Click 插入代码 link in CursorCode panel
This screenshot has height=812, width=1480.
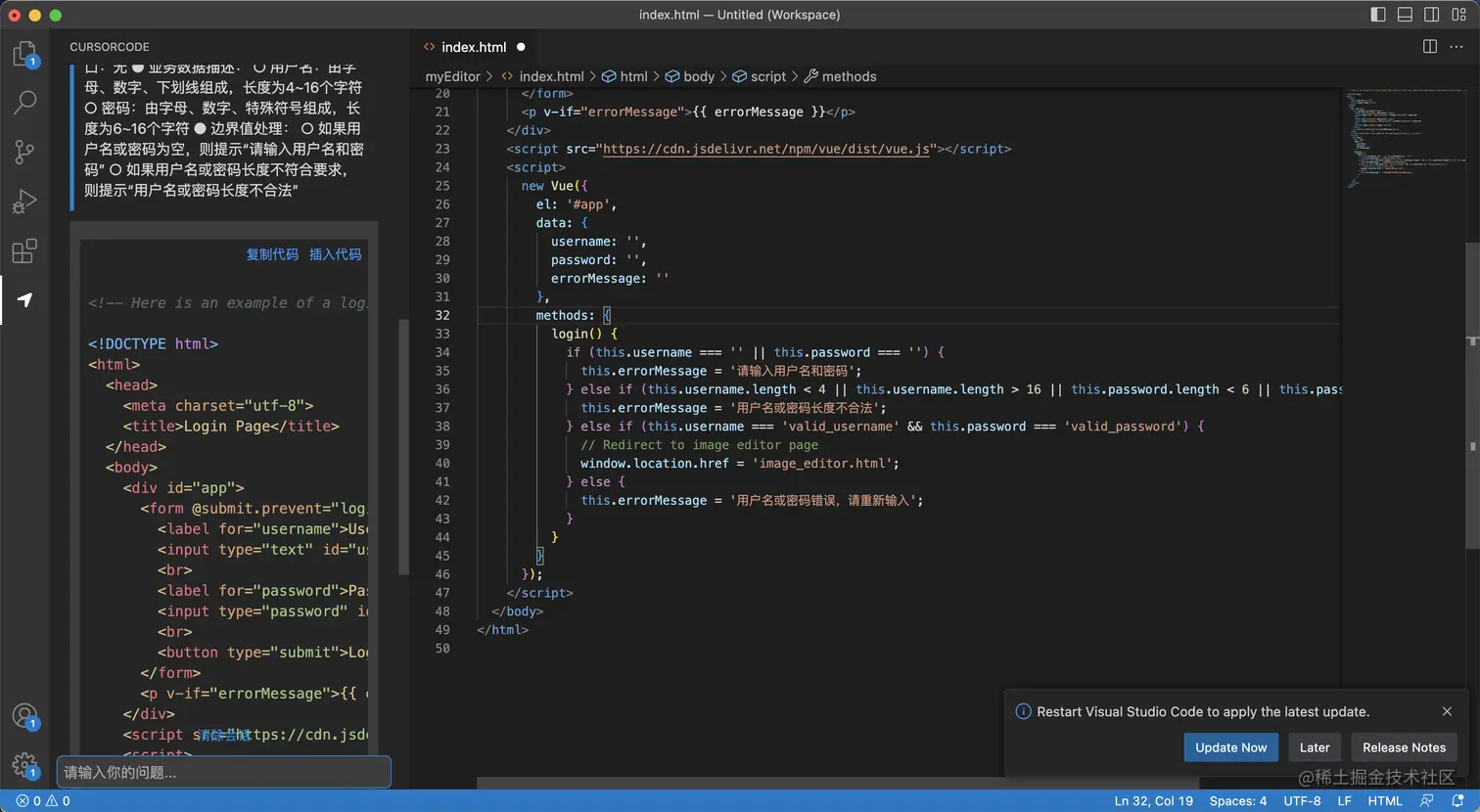tap(336, 254)
